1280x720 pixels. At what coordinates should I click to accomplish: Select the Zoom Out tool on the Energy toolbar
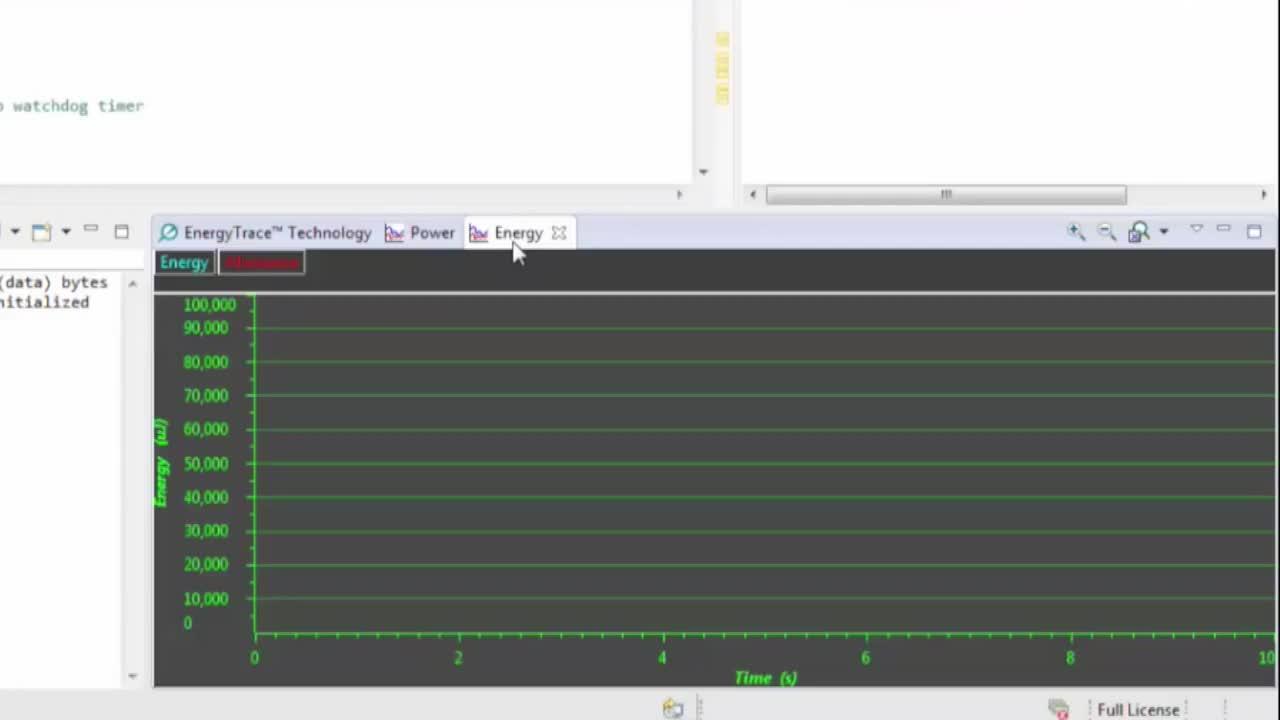[1106, 231]
